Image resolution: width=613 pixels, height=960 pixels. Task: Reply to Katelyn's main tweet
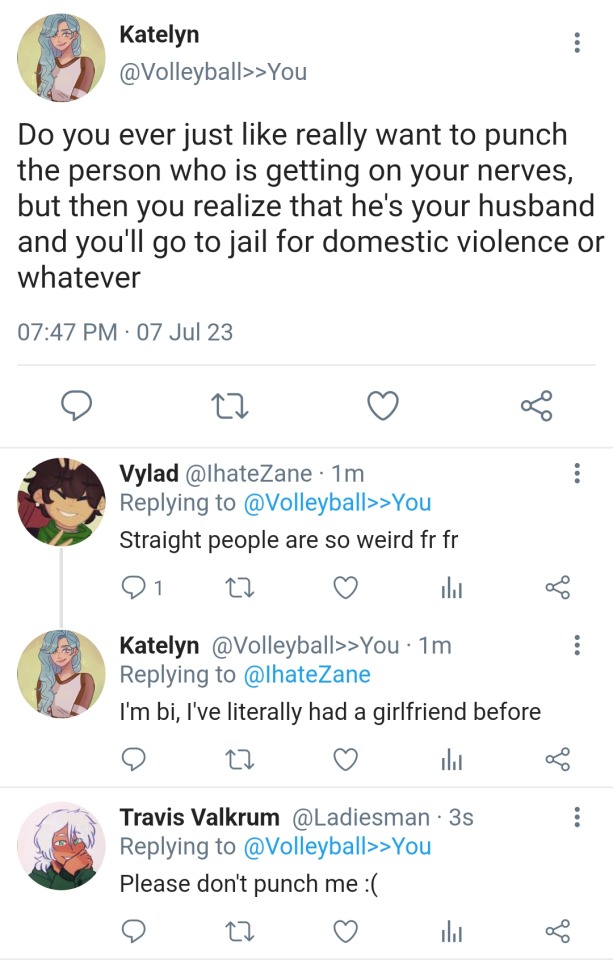pos(77,406)
